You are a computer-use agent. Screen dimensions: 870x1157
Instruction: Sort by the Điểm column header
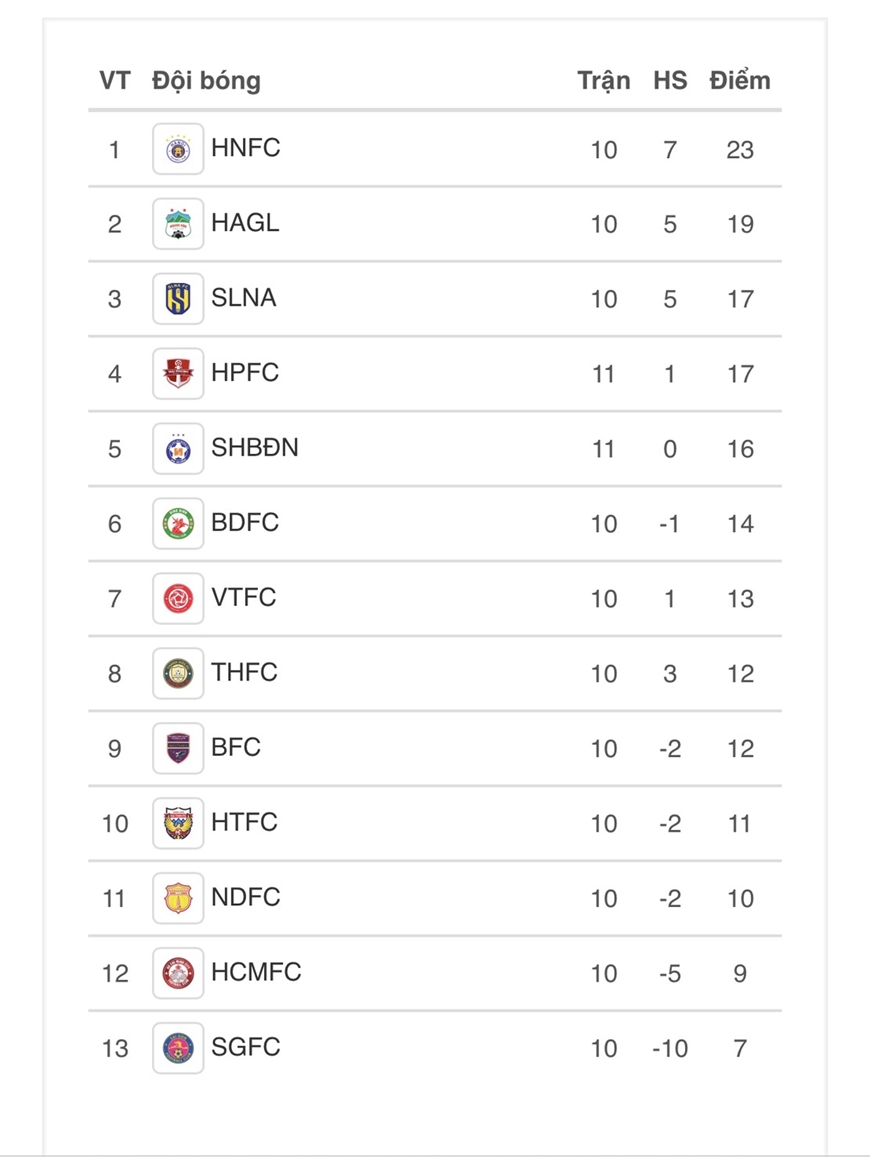pyautogui.click(x=739, y=80)
